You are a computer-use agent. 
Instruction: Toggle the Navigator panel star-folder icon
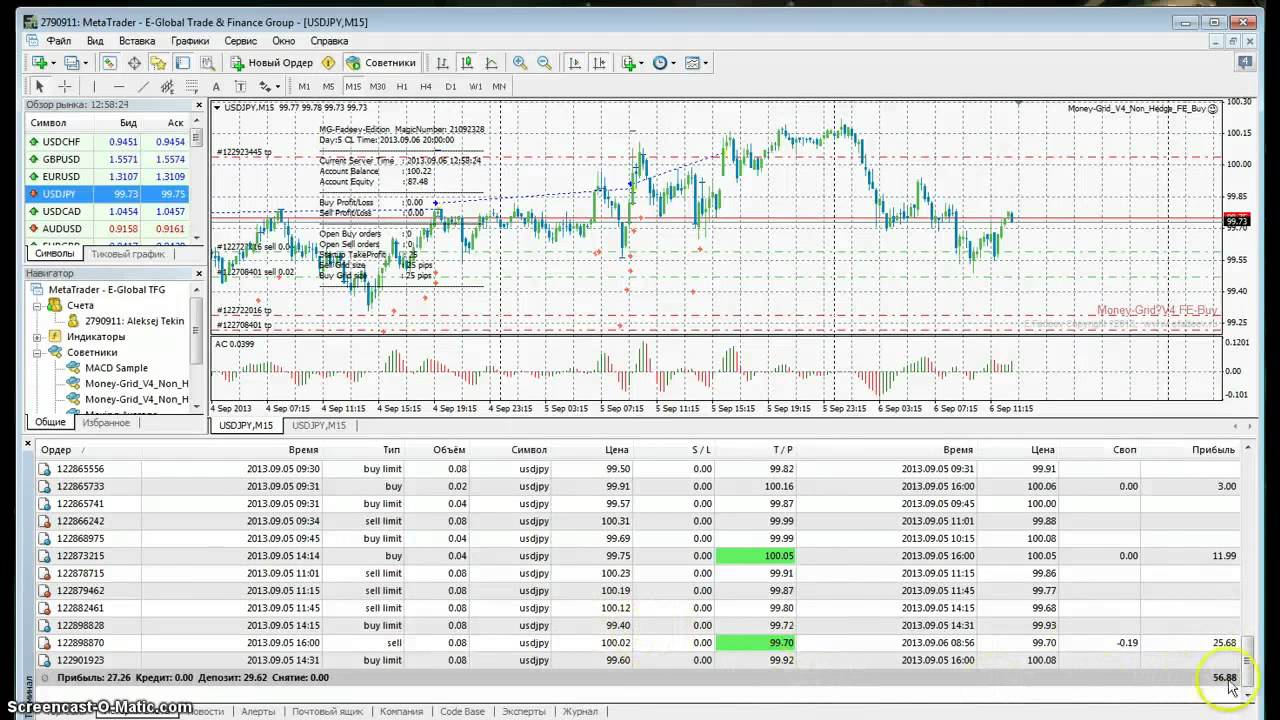point(158,62)
